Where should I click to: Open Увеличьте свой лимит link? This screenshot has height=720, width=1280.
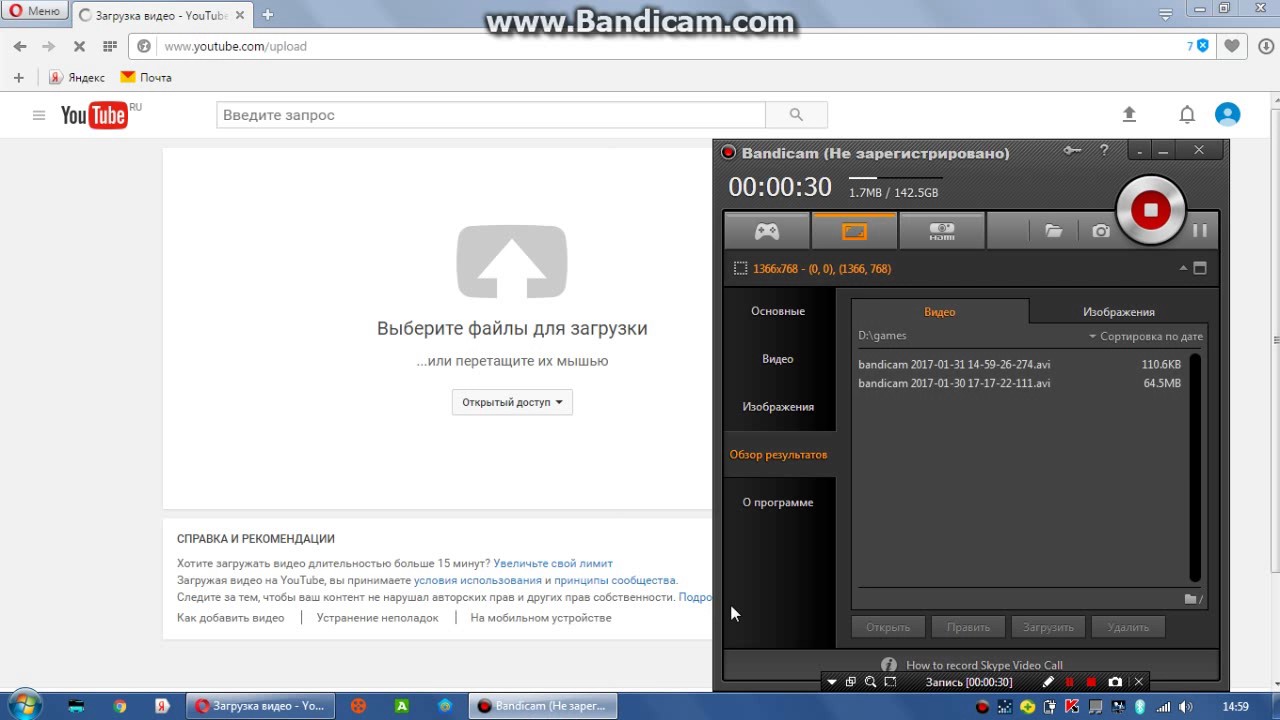tap(553, 563)
